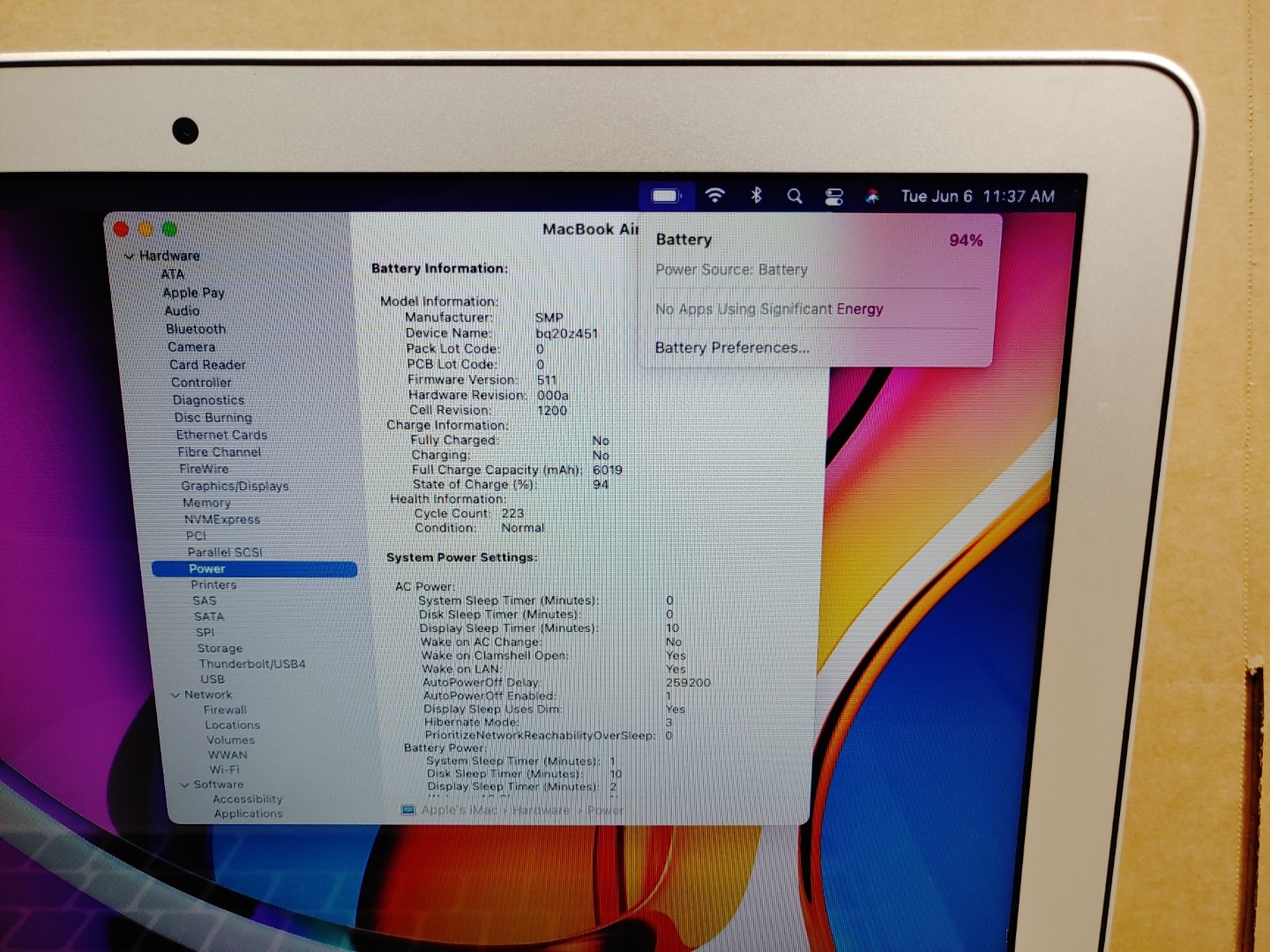Select Camera in sidebar

(x=191, y=347)
